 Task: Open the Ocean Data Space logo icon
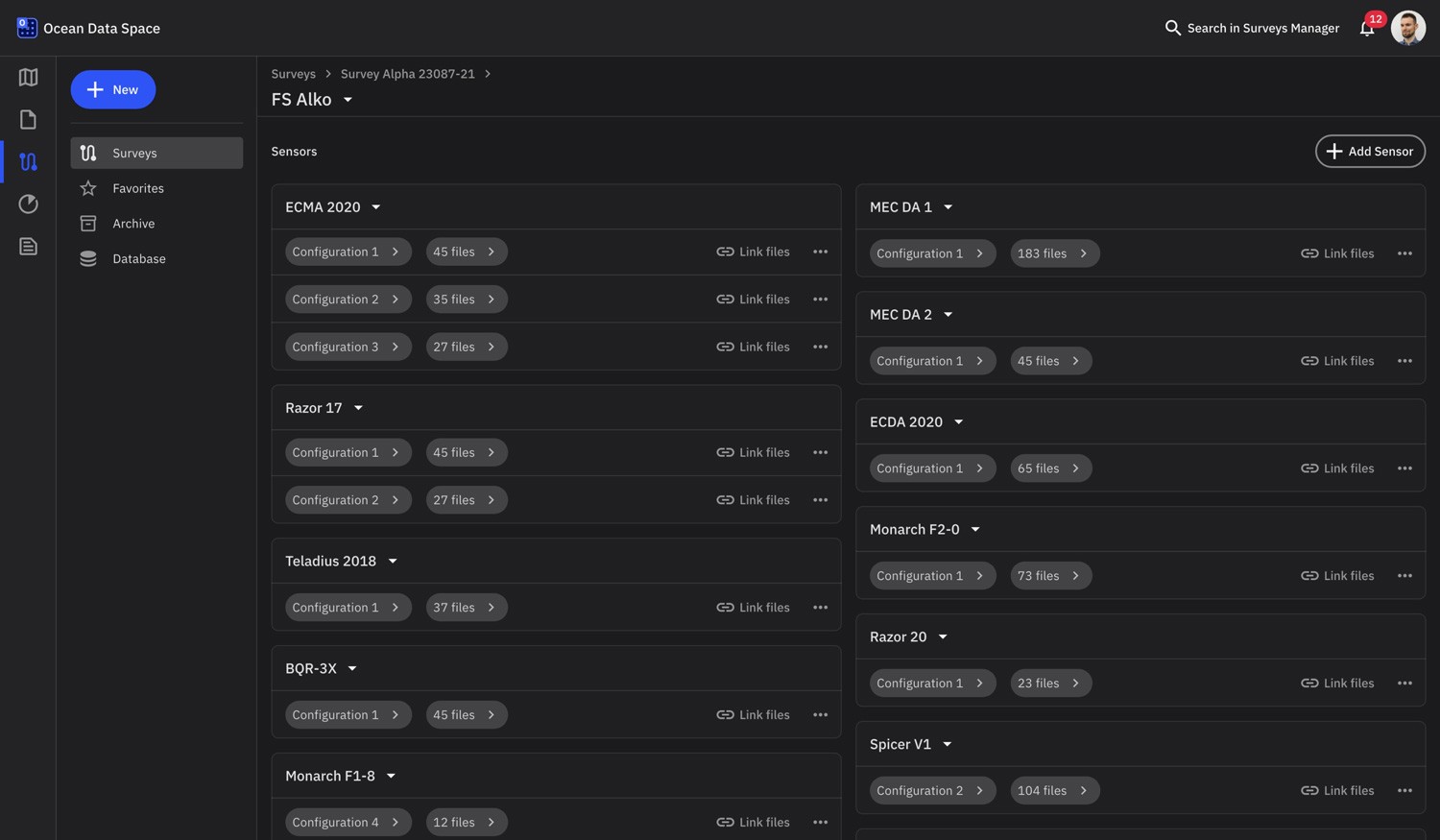[26, 26]
